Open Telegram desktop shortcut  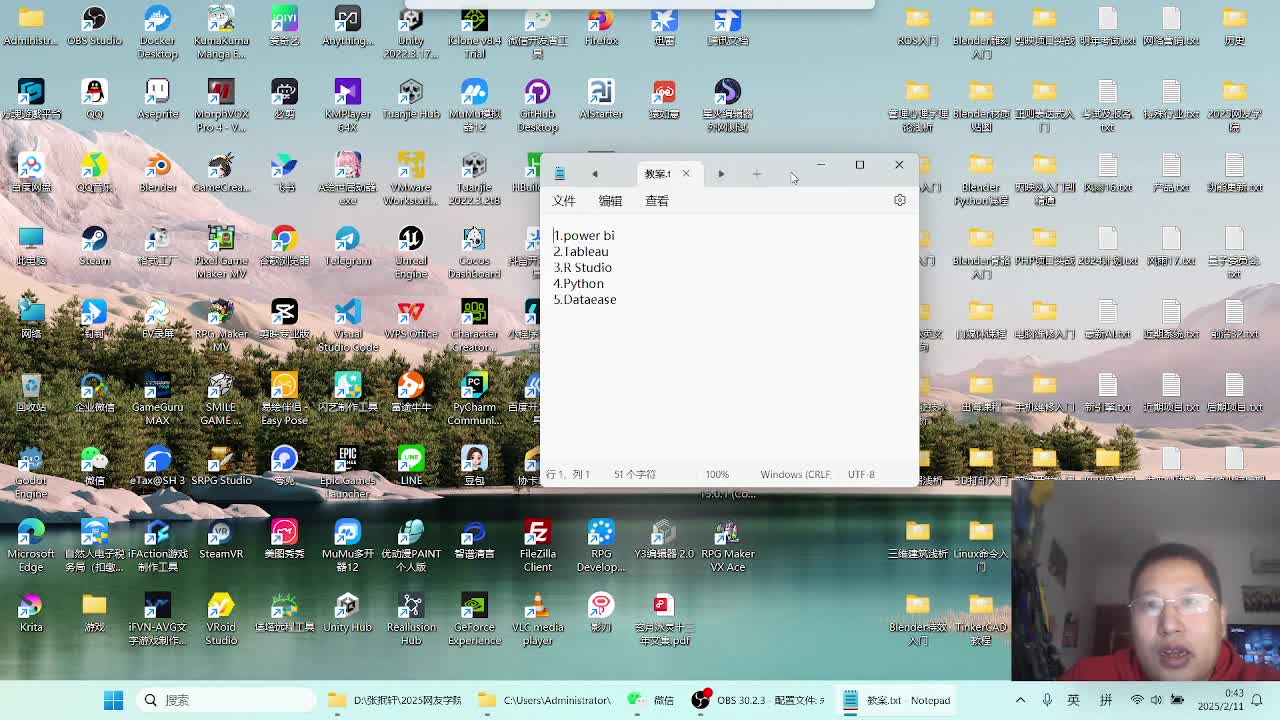[347, 245]
